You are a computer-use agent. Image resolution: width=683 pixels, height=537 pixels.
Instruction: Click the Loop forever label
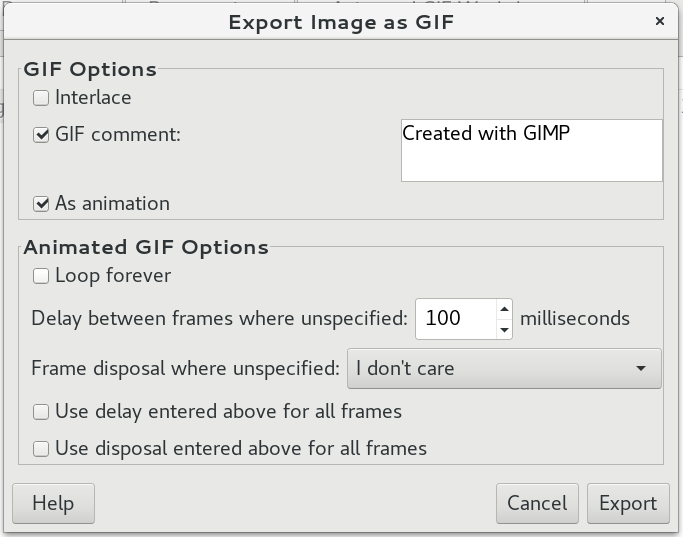coord(113,276)
